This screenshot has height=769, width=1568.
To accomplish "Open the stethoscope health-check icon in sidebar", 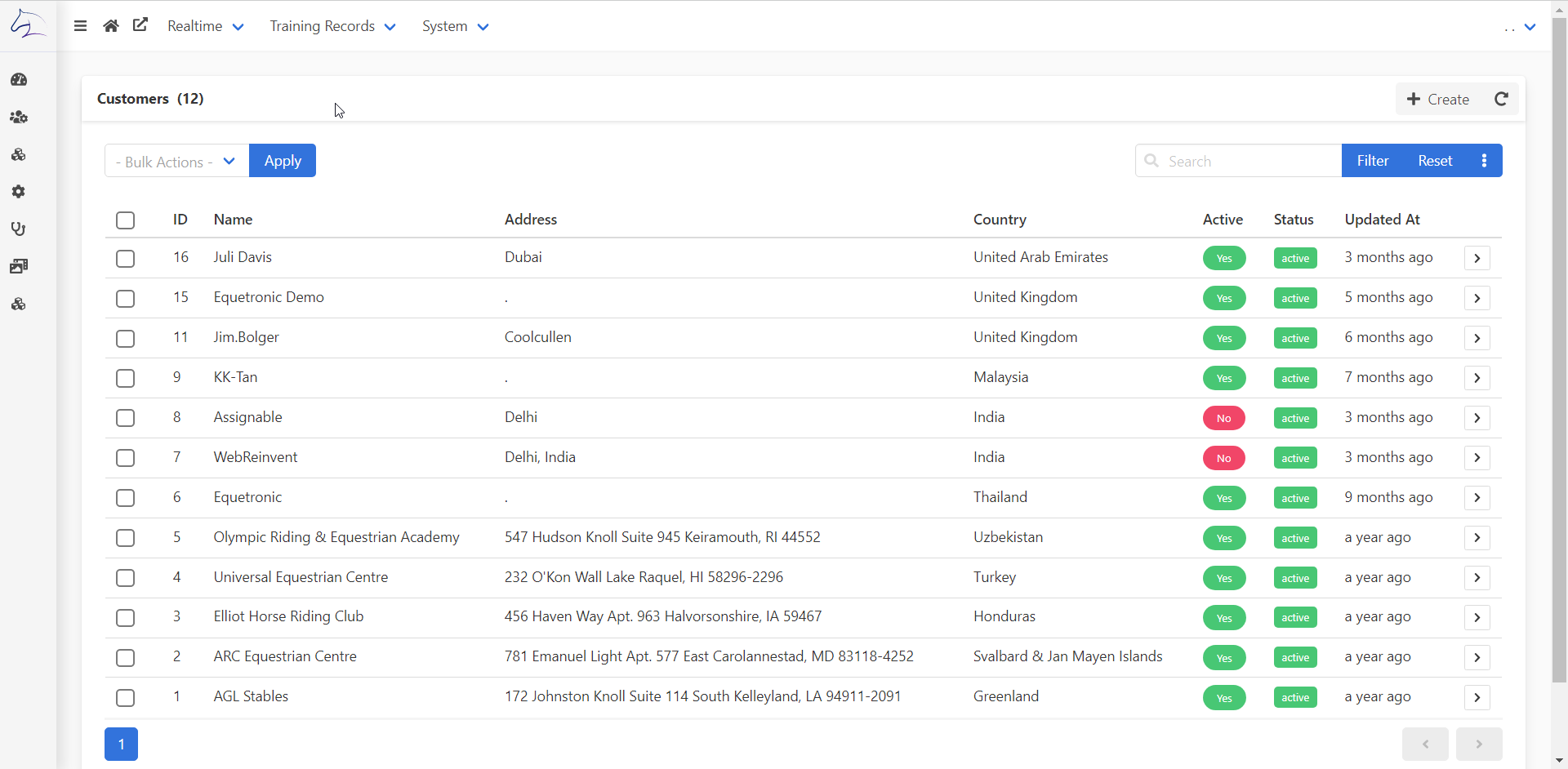I will (x=18, y=229).
